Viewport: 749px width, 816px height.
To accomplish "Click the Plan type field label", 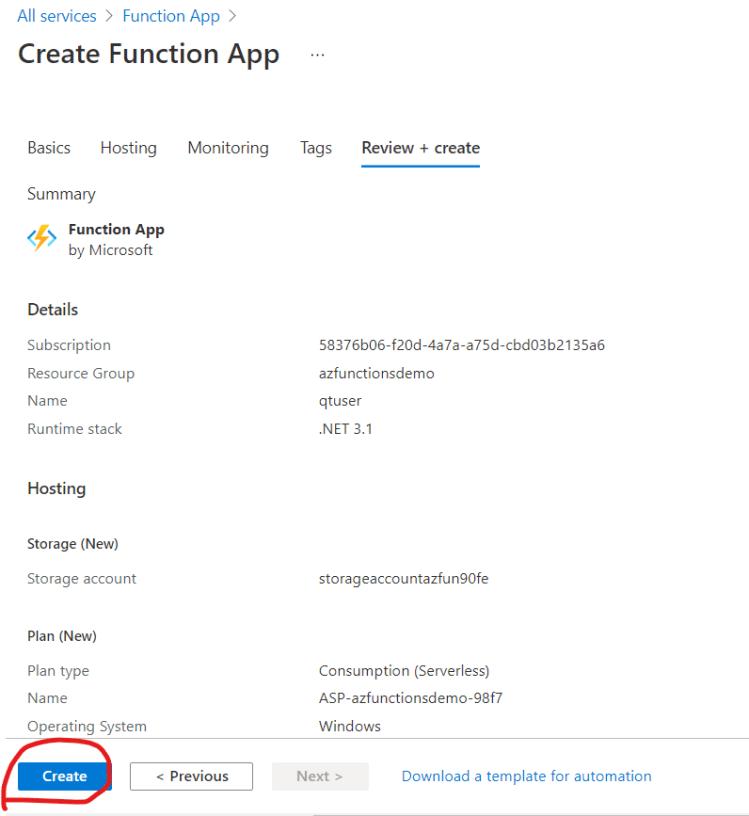I will point(58,671).
